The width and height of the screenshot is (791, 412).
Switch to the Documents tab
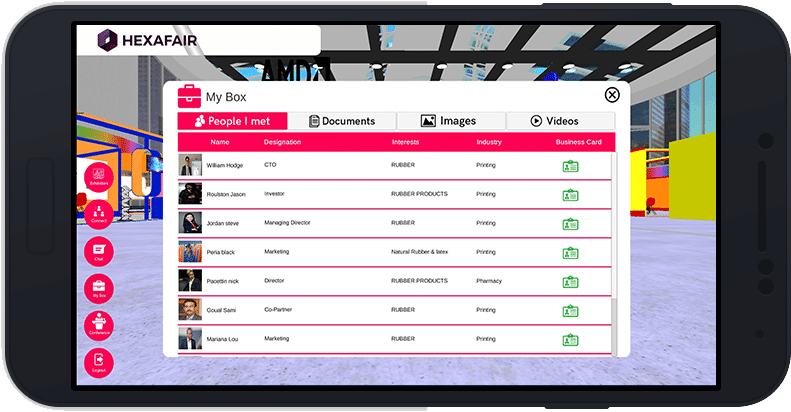342,121
